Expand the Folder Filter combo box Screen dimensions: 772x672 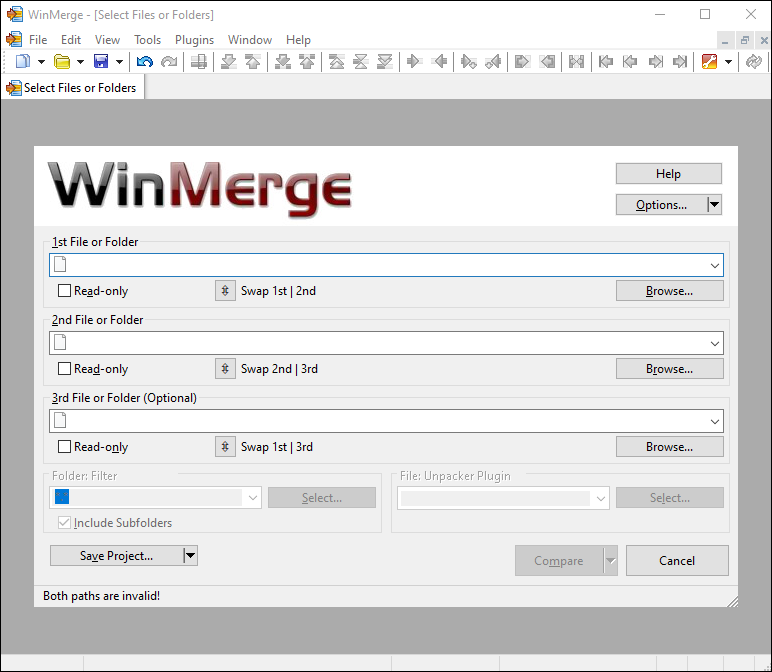pyautogui.click(x=253, y=498)
